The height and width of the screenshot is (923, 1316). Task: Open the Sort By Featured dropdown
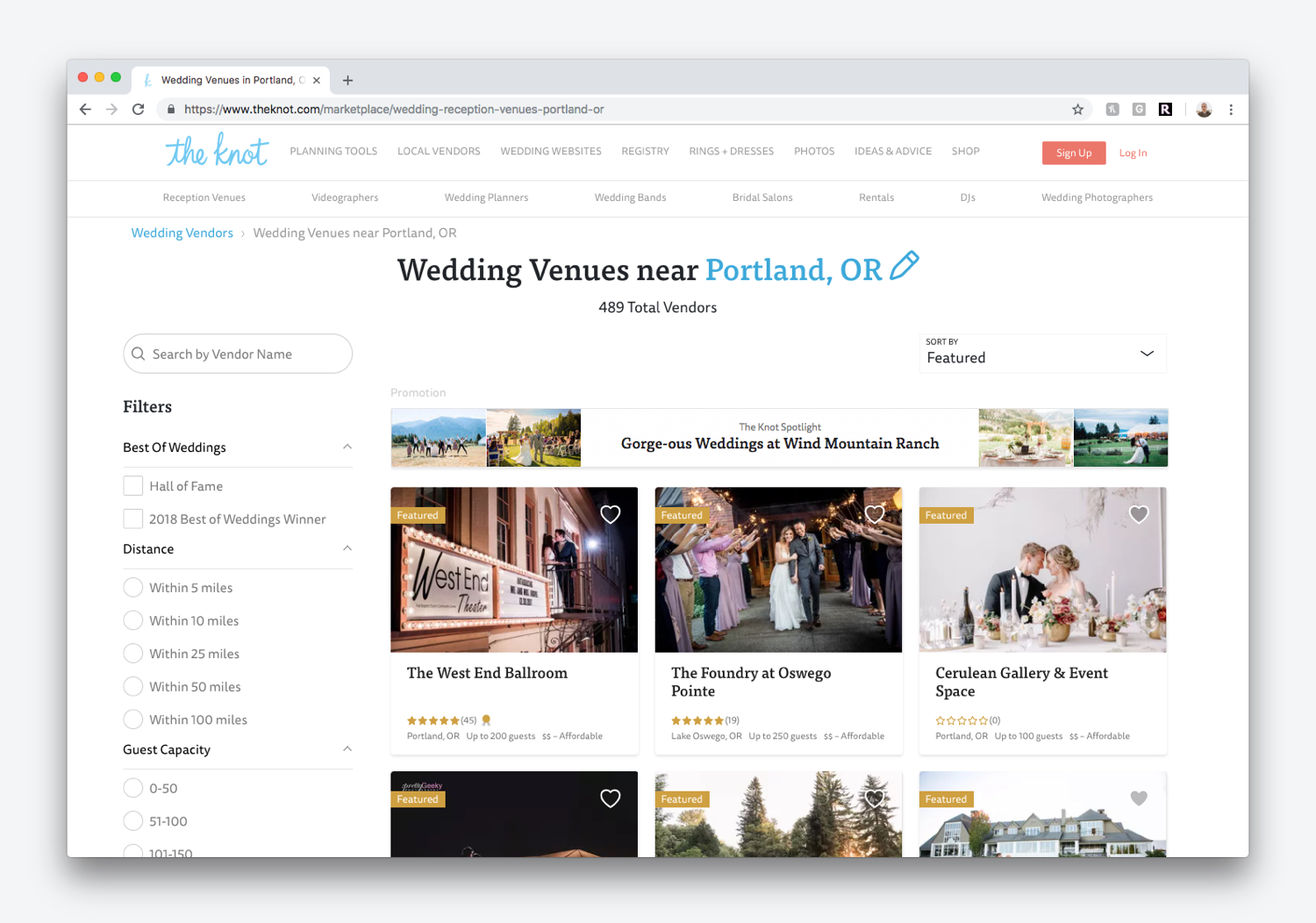(x=1043, y=354)
